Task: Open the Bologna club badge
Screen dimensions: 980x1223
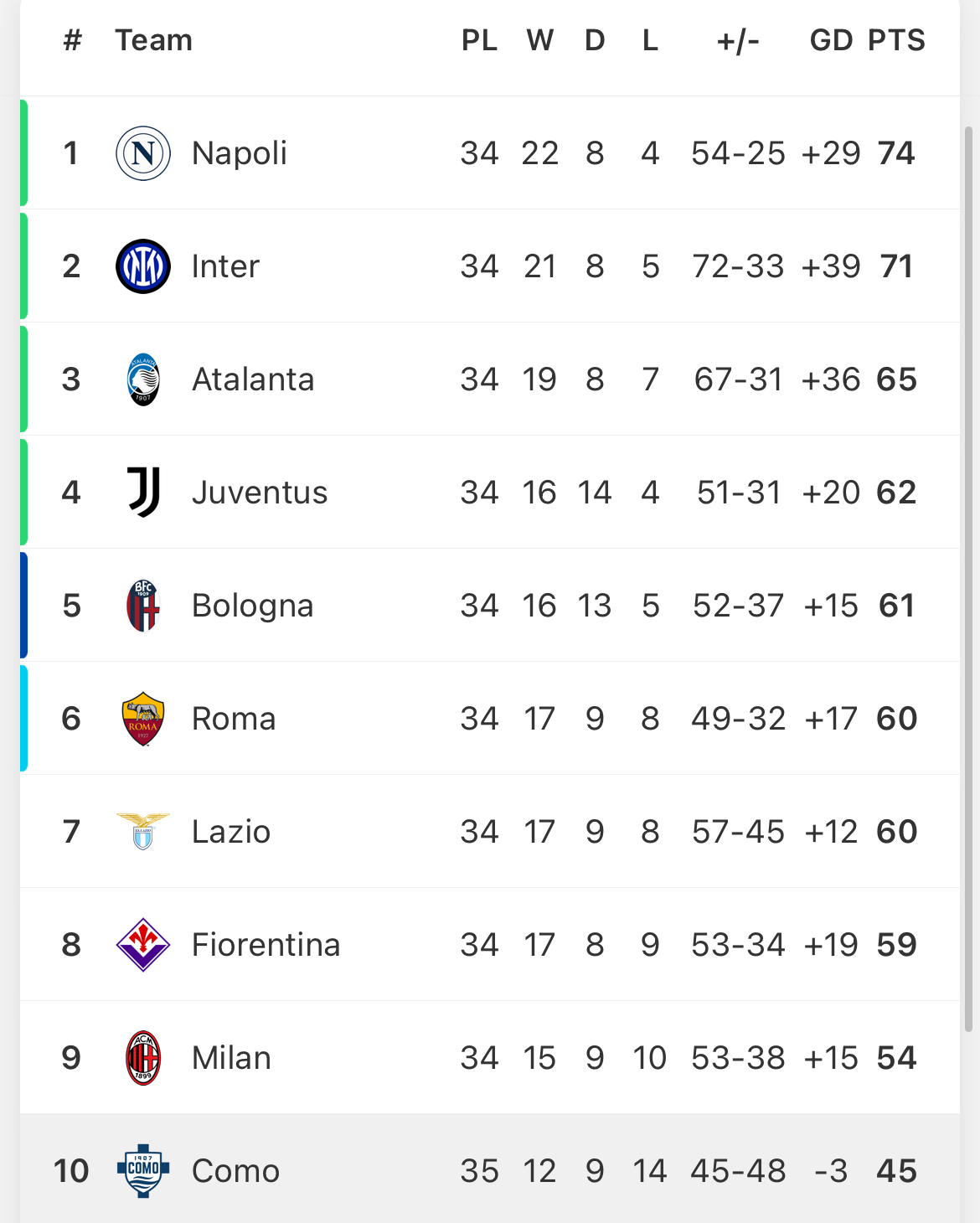Action: (143, 606)
